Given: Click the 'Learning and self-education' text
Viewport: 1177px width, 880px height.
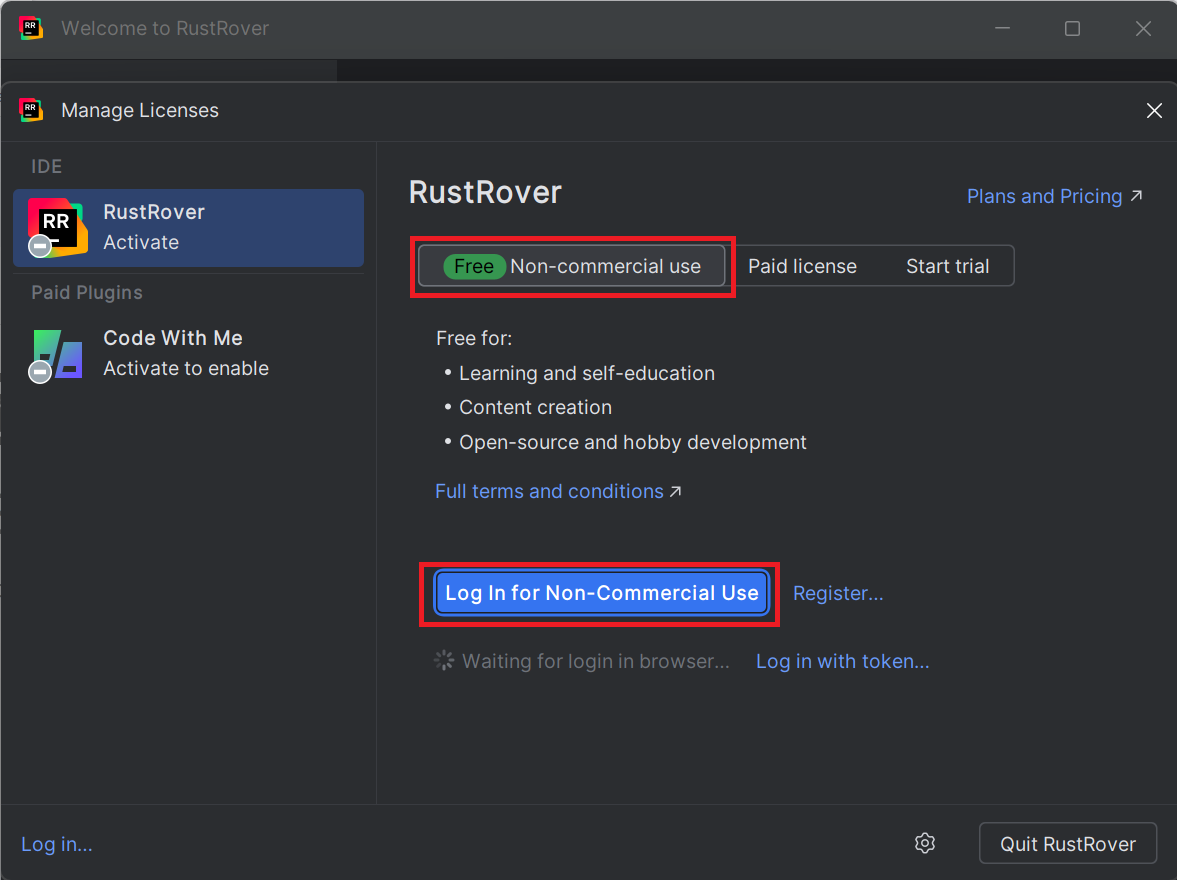Looking at the screenshot, I should [x=587, y=373].
